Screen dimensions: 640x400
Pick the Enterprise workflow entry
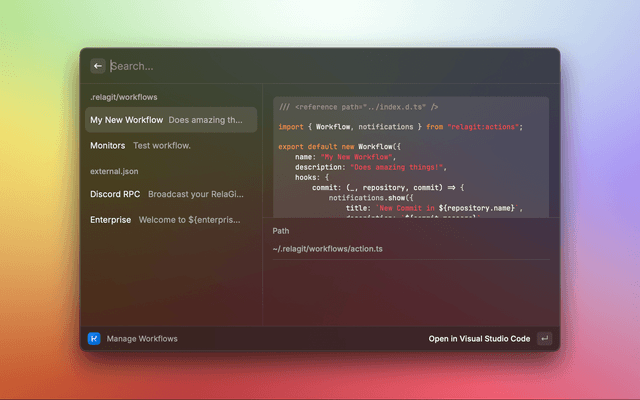click(x=111, y=219)
